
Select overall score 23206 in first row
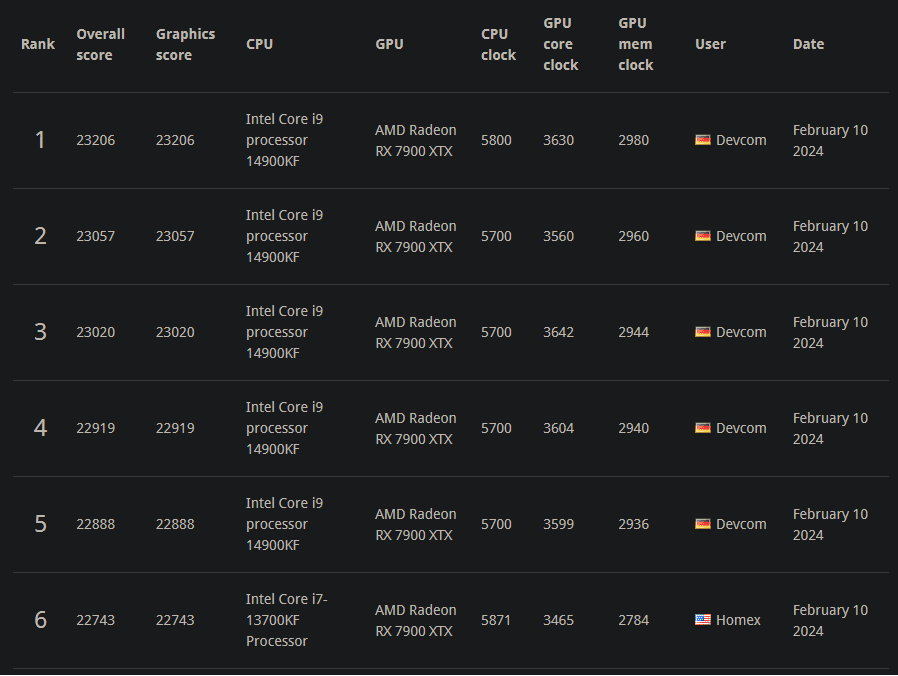click(95, 140)
